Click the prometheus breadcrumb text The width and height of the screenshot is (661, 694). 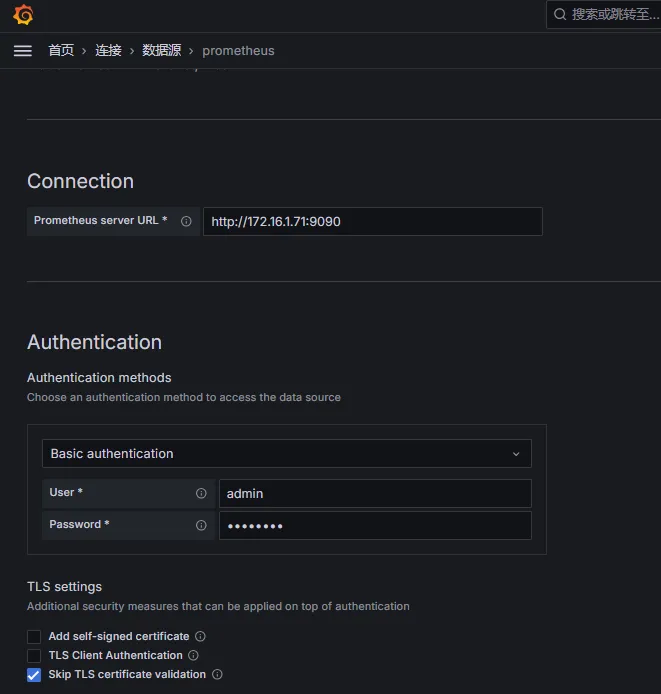point(238,51)
